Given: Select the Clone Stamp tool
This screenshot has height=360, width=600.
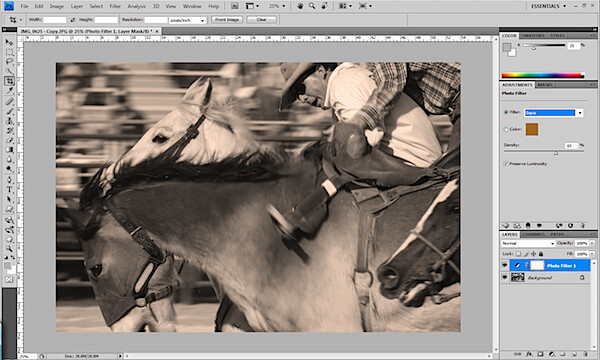Looking at the screenshot, I should tap(9, 121).
